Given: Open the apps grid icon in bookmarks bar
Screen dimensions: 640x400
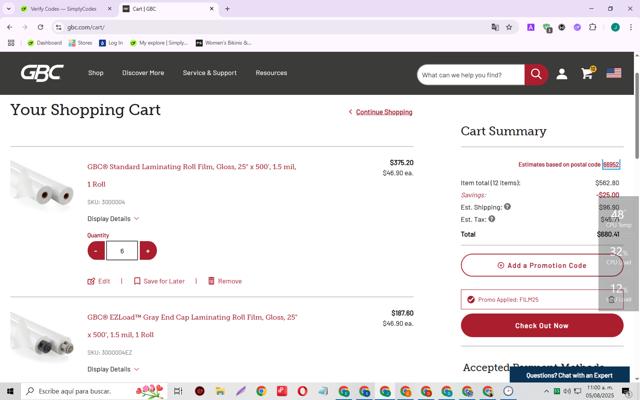Looking at the screenshot, I should 11,43.
